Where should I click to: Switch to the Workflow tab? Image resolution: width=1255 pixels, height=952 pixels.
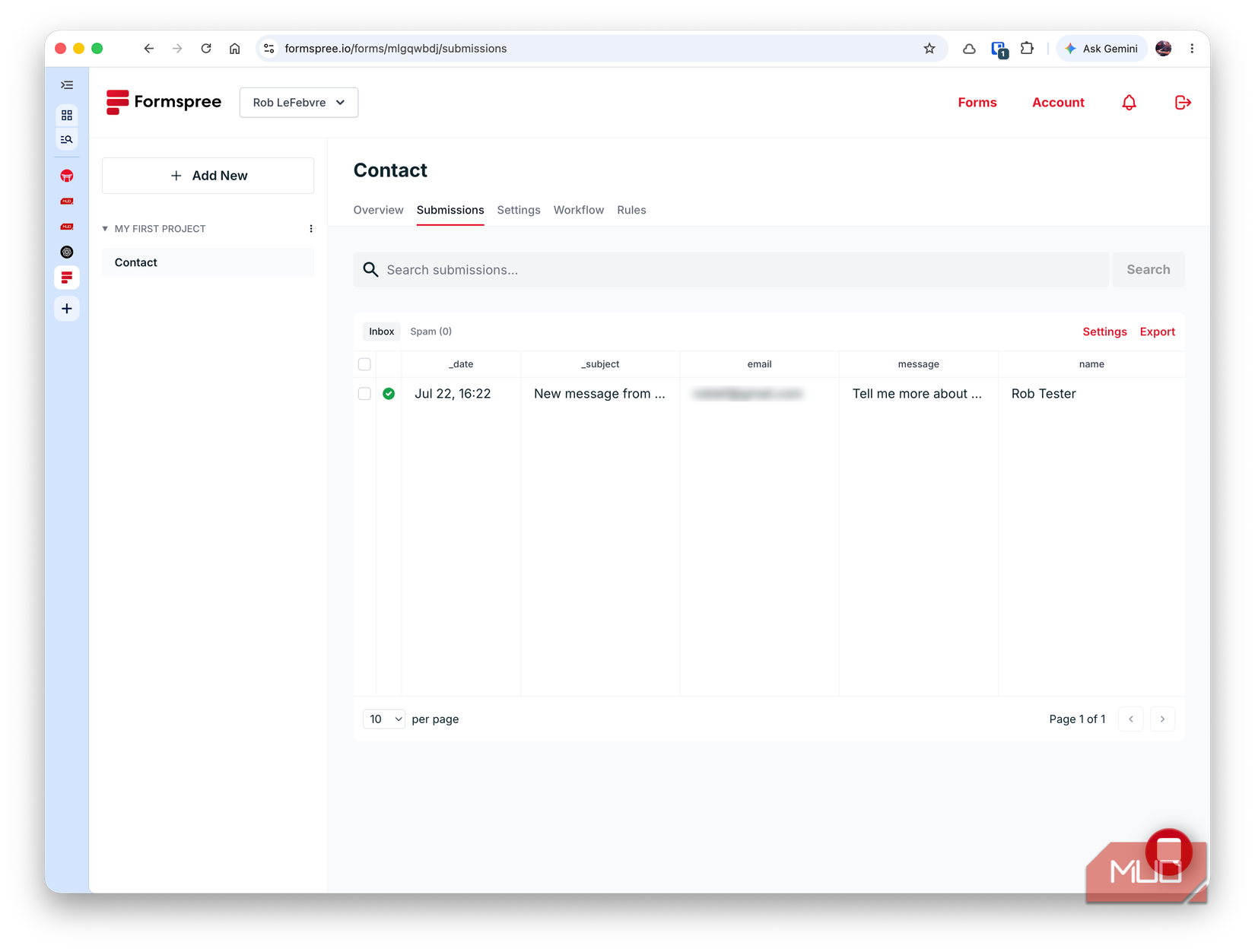tap(579, 210)
